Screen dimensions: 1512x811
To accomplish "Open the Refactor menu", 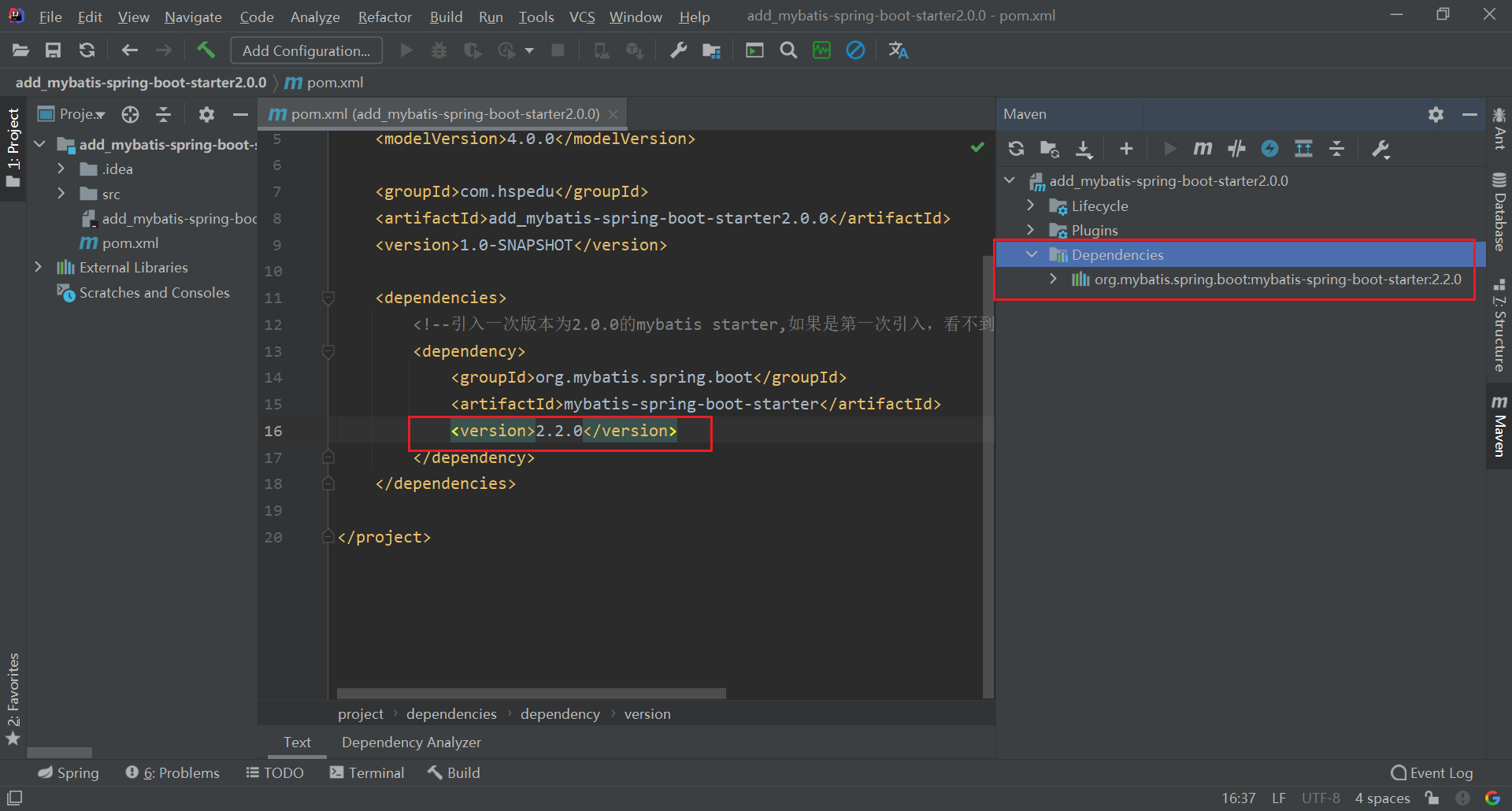I will (384, 17).
